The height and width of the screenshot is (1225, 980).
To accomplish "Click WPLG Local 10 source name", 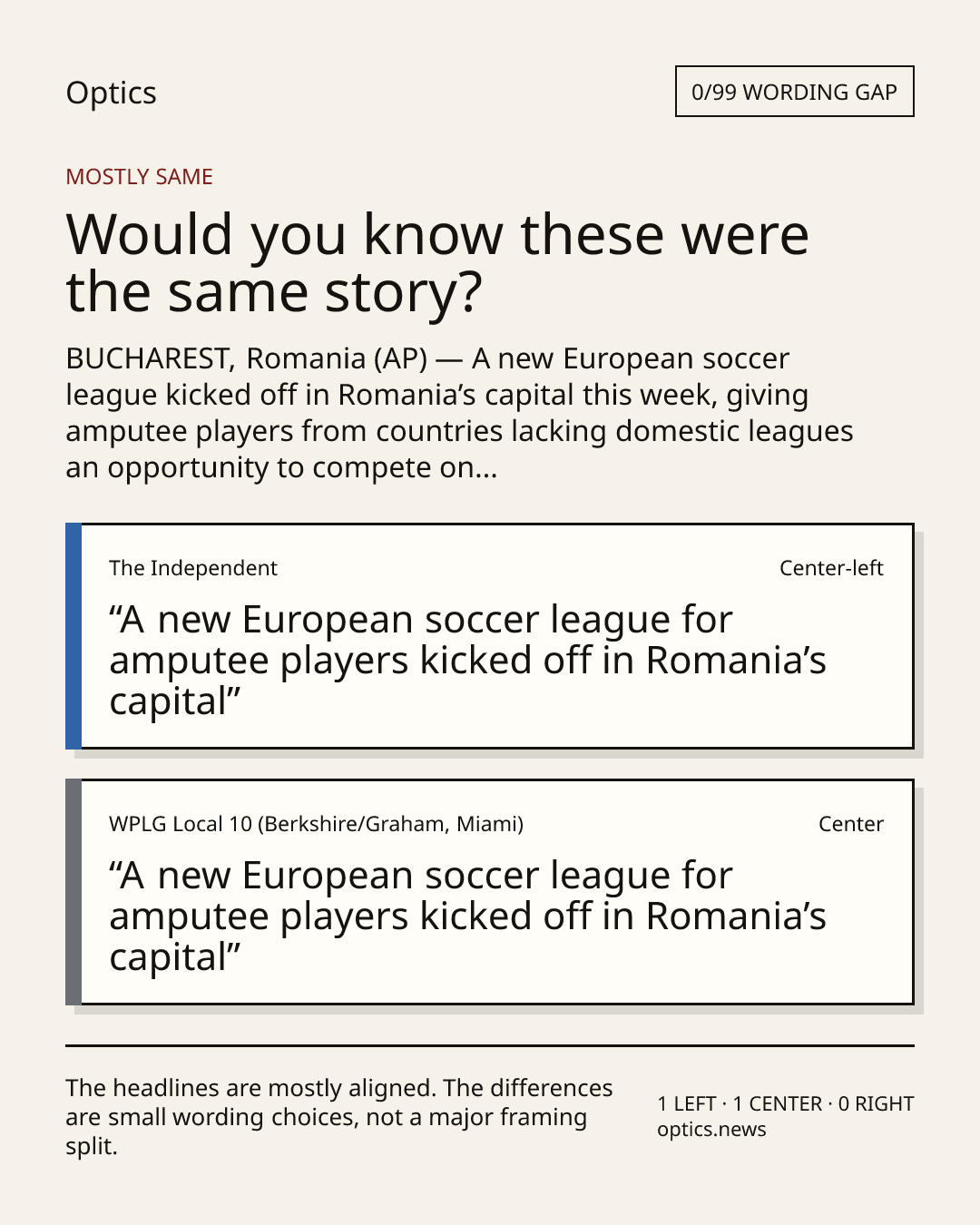I will [316, 824].
